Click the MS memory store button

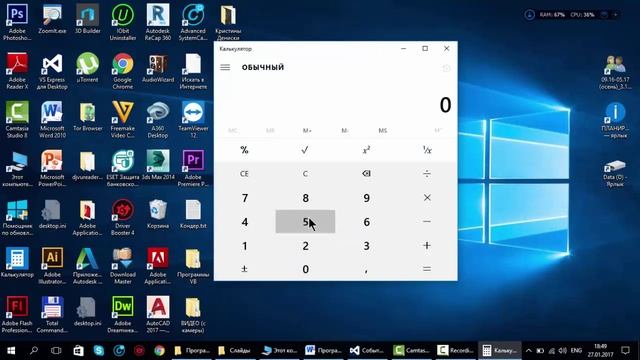pyautogui.click(x=382, y=131)
